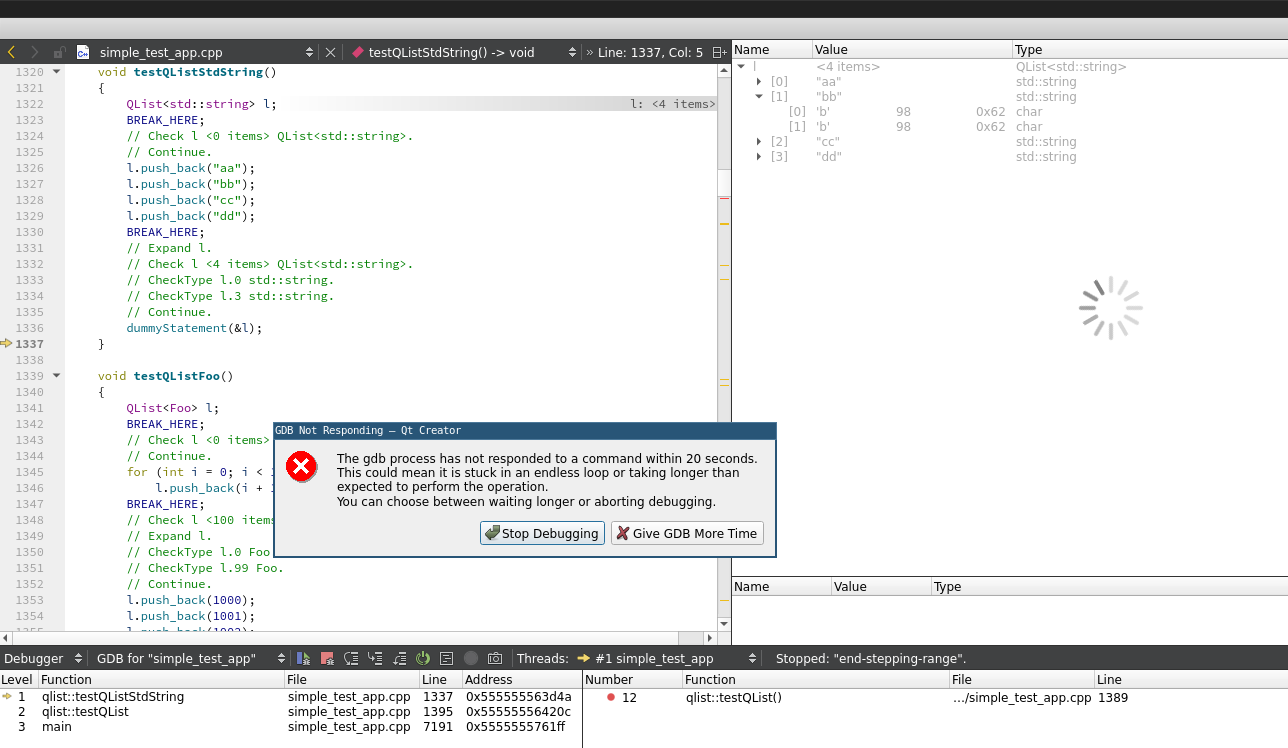Click the Step Into icon
The height and width of the screenshot is (748, 1288).
click(x=375, y=658)
